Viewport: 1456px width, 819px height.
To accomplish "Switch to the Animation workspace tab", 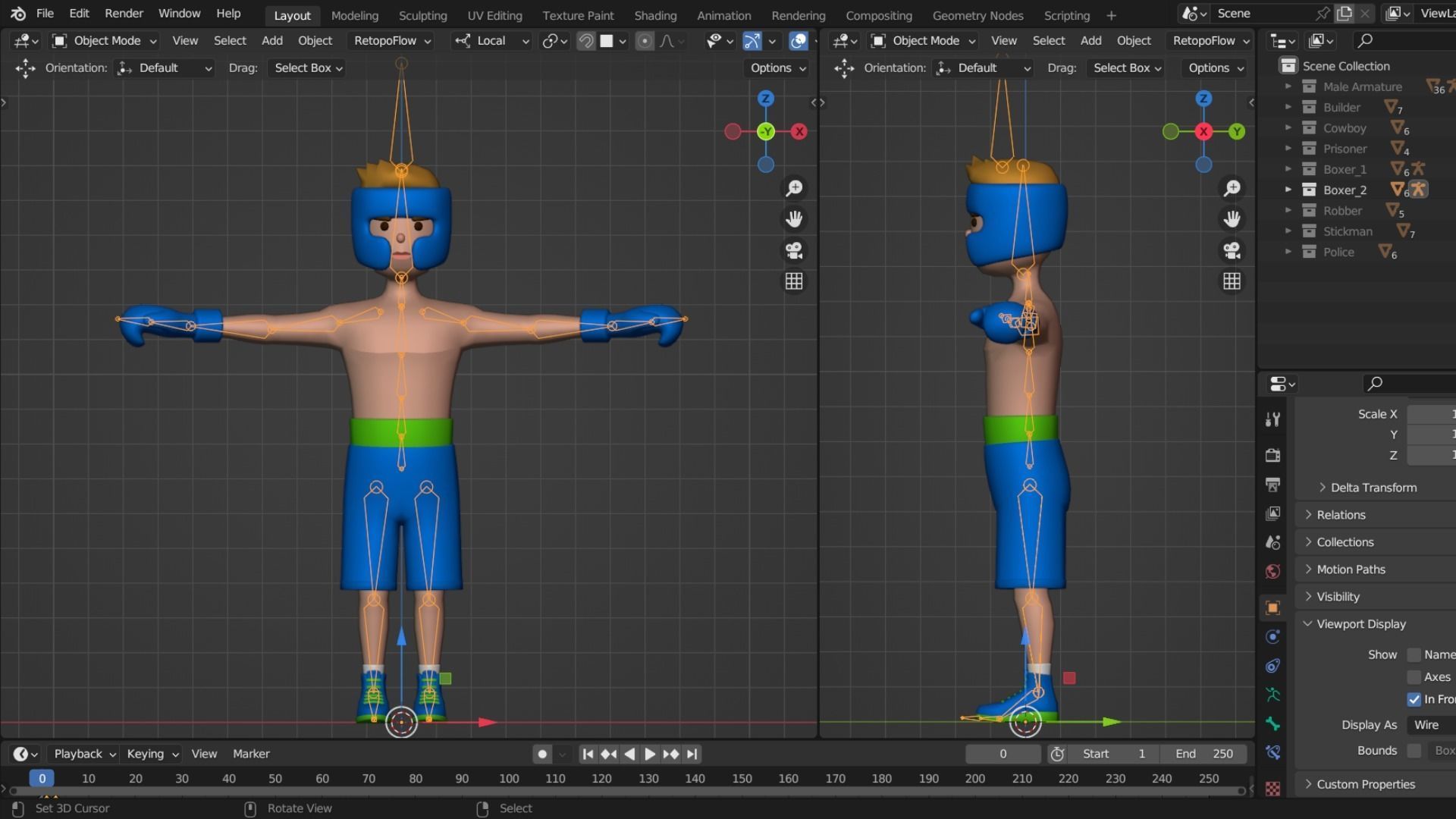I will coord(723,15).
